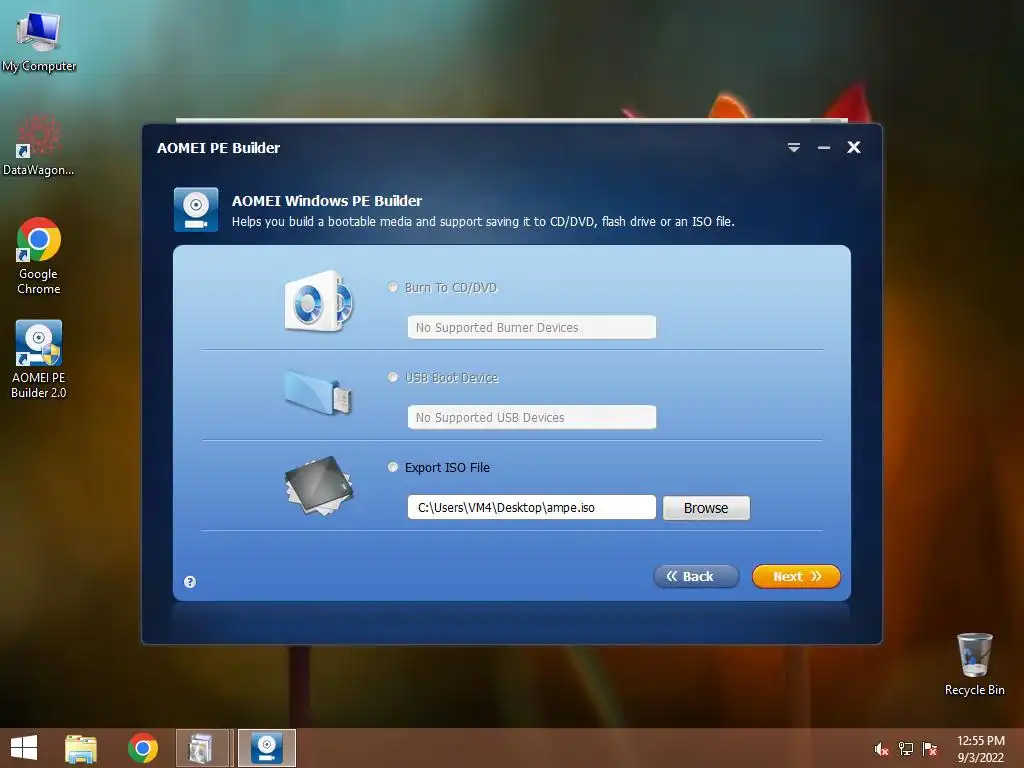Launch Chrome from the taskbar
The image size is (1024, 768).
(x=142, y=748)
